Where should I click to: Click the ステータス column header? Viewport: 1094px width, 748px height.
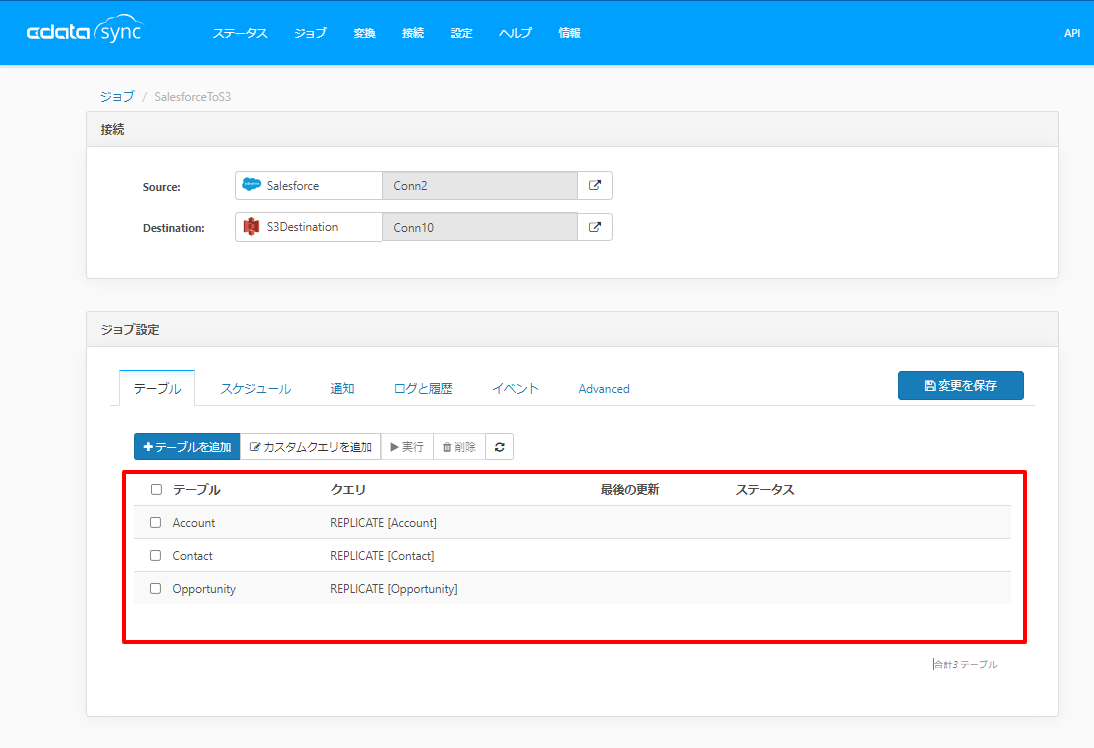click(x=765, y=490)
